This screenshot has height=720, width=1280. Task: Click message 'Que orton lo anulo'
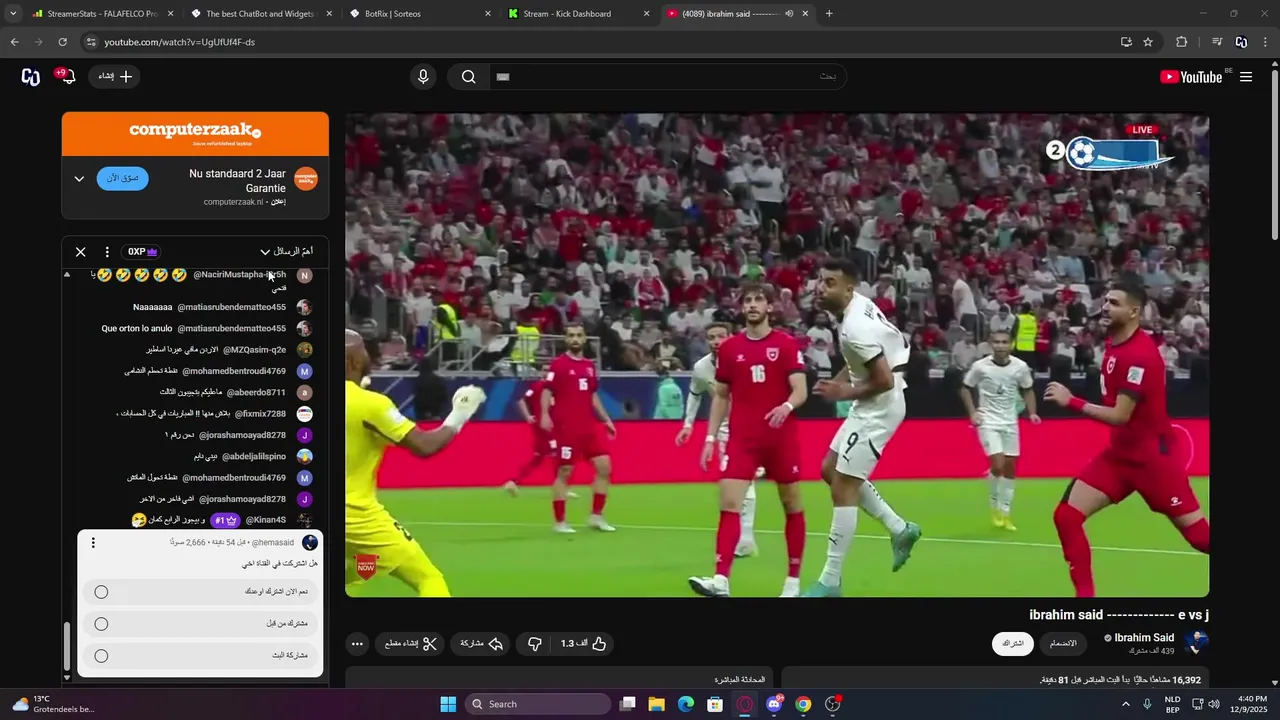pyautogui.click(x=137, y=328)
